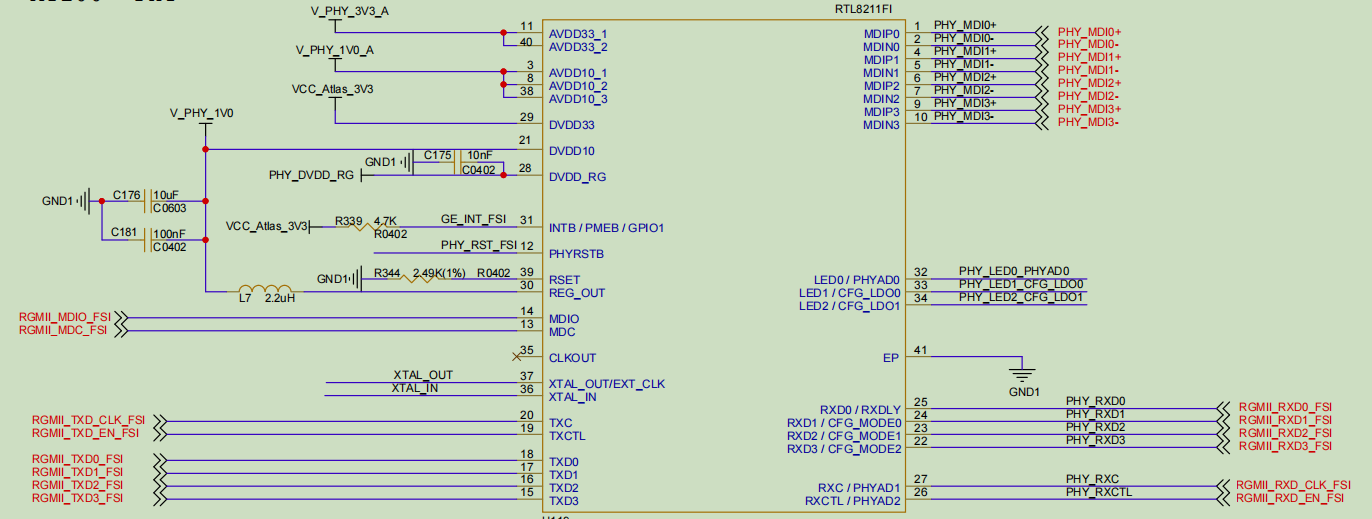Click the RGMII_RXD_EN_FSI port
1372x519 pixels.
click(x=1280, y=499)
